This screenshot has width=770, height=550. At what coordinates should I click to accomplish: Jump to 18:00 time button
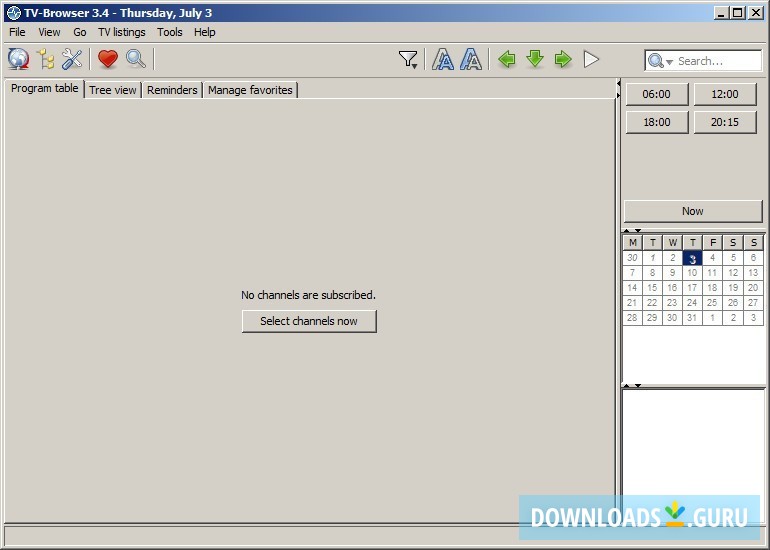[657, 122]
